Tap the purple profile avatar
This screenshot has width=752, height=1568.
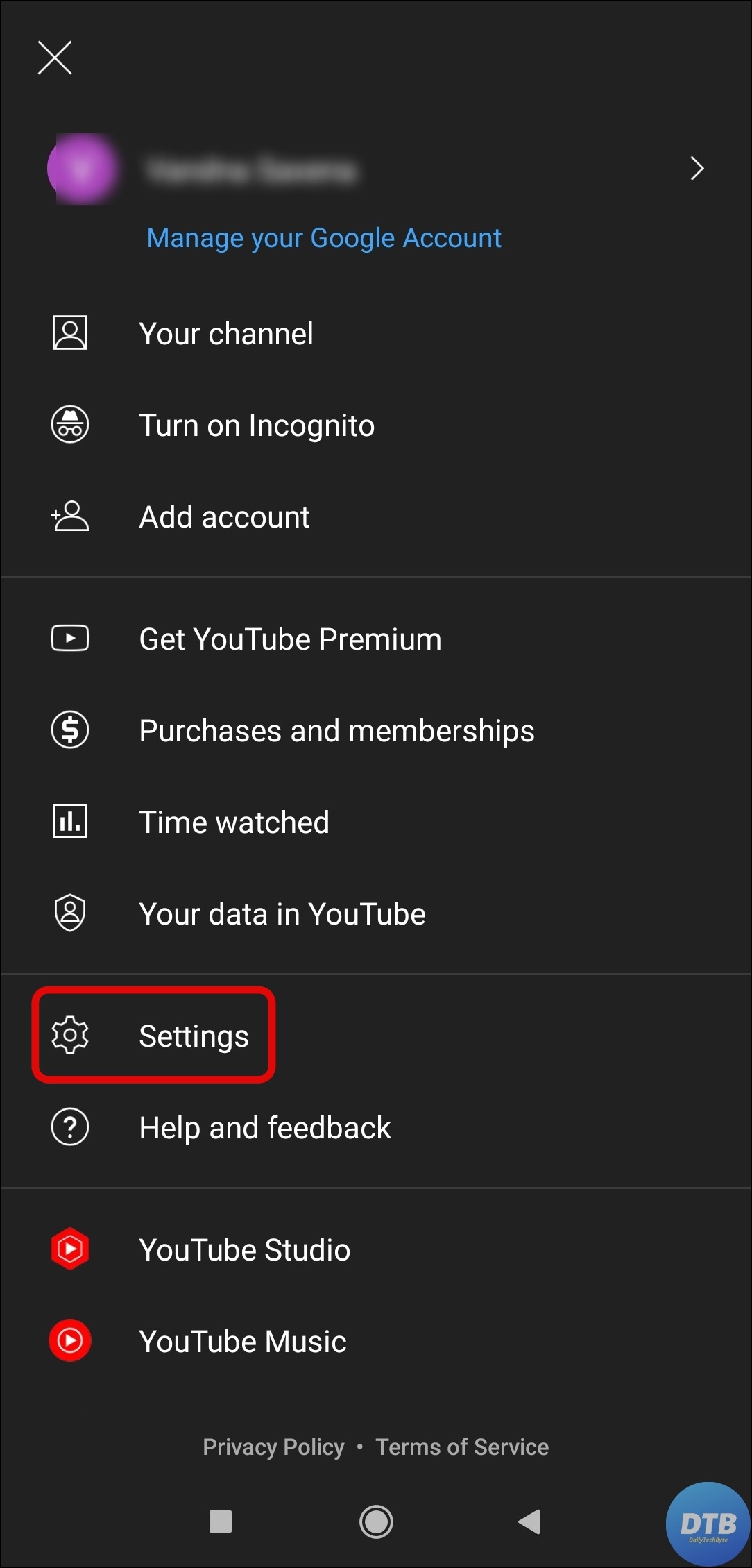click(83, 169)
